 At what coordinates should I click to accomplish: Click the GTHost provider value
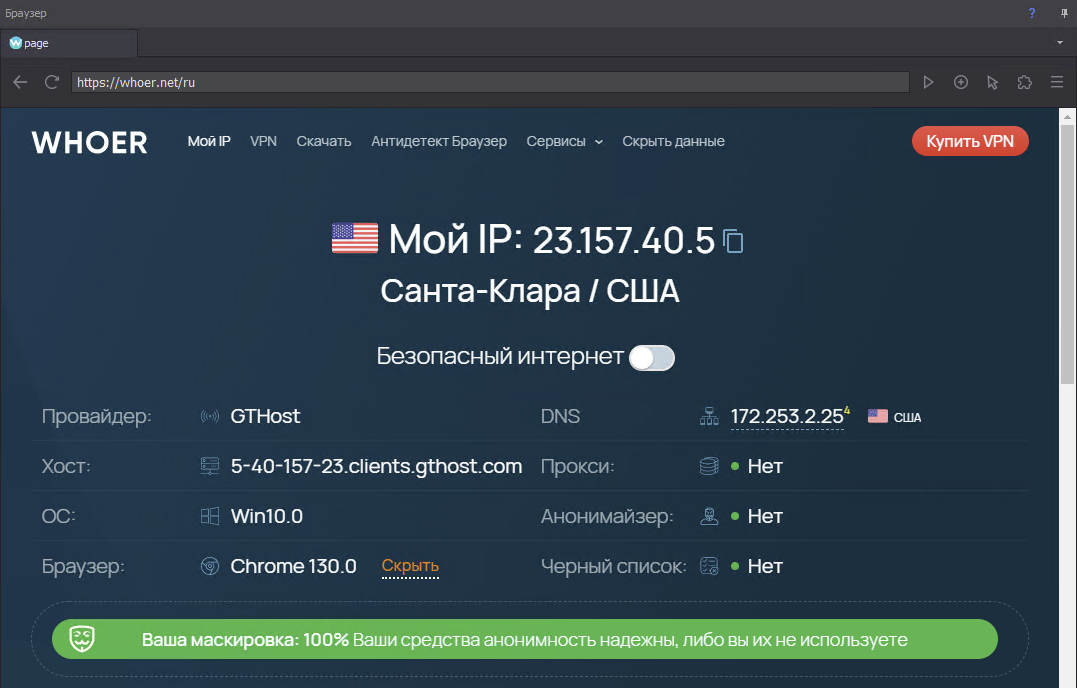tap(265, 416)
